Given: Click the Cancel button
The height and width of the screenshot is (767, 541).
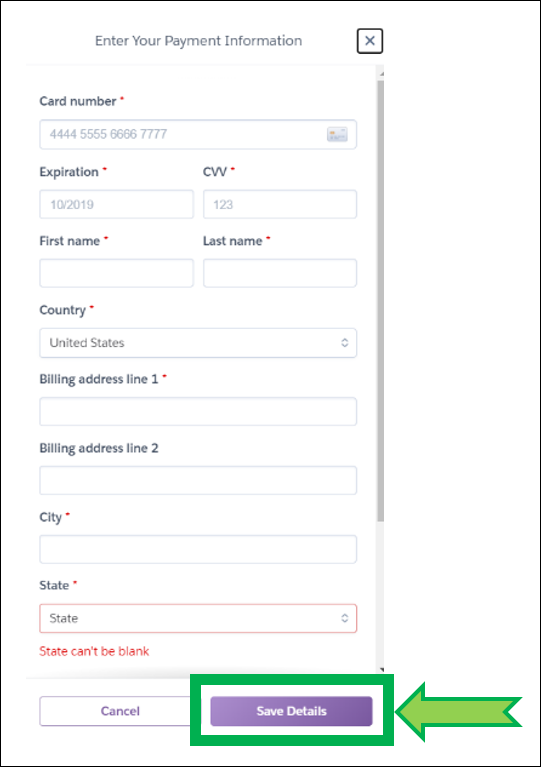Looking at the screenshot, I should 120,711.
